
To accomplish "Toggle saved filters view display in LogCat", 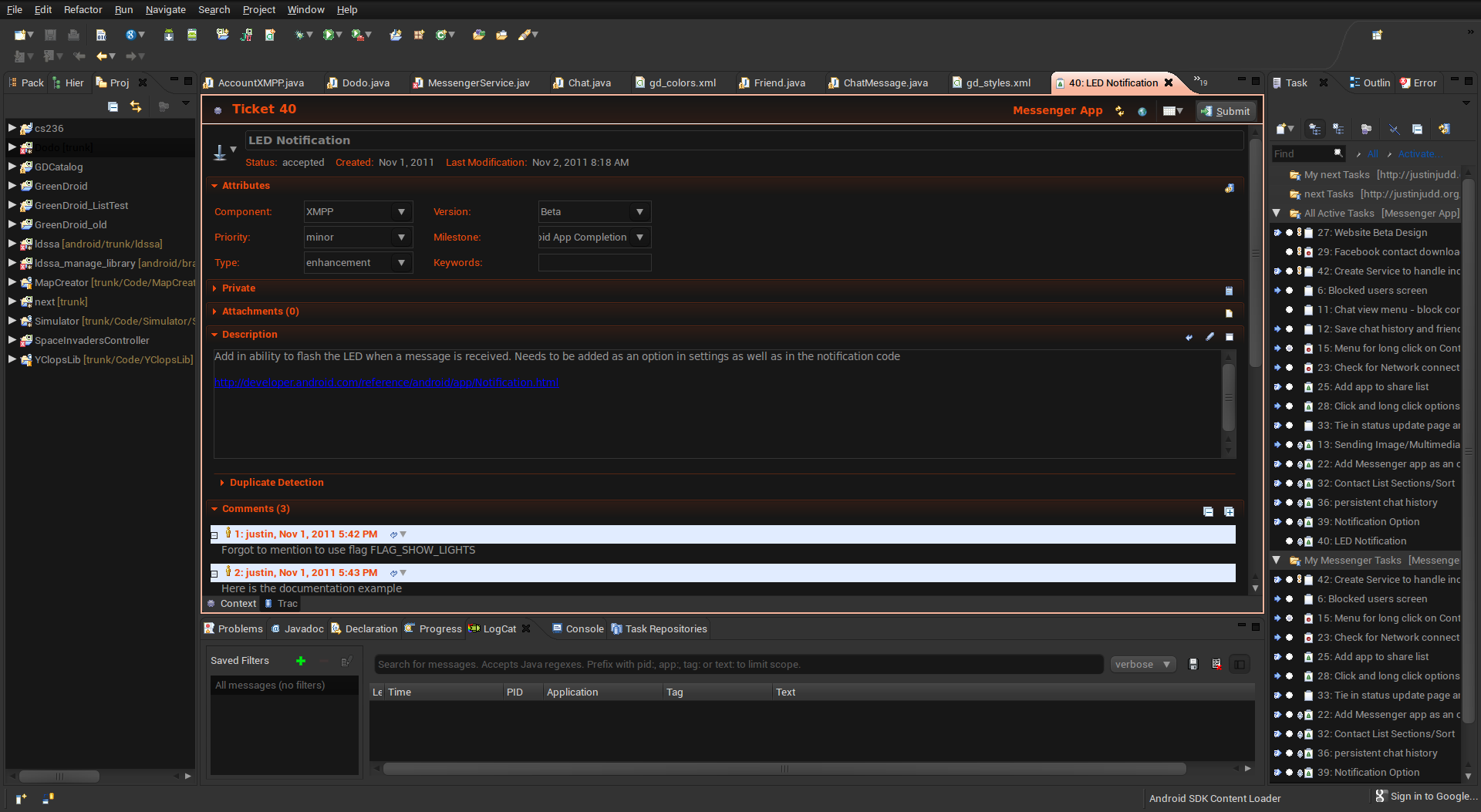I will (x=1240, y=665).
